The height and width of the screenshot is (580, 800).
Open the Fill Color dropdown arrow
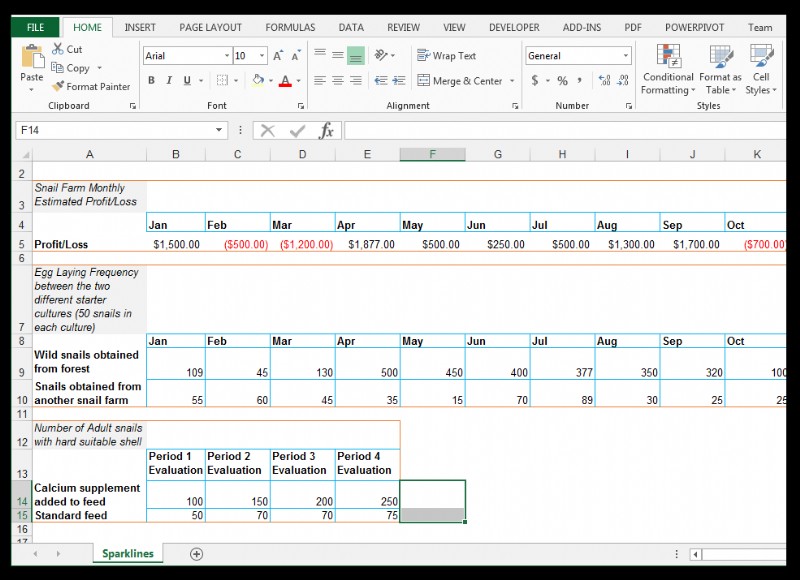click(270, 78)
